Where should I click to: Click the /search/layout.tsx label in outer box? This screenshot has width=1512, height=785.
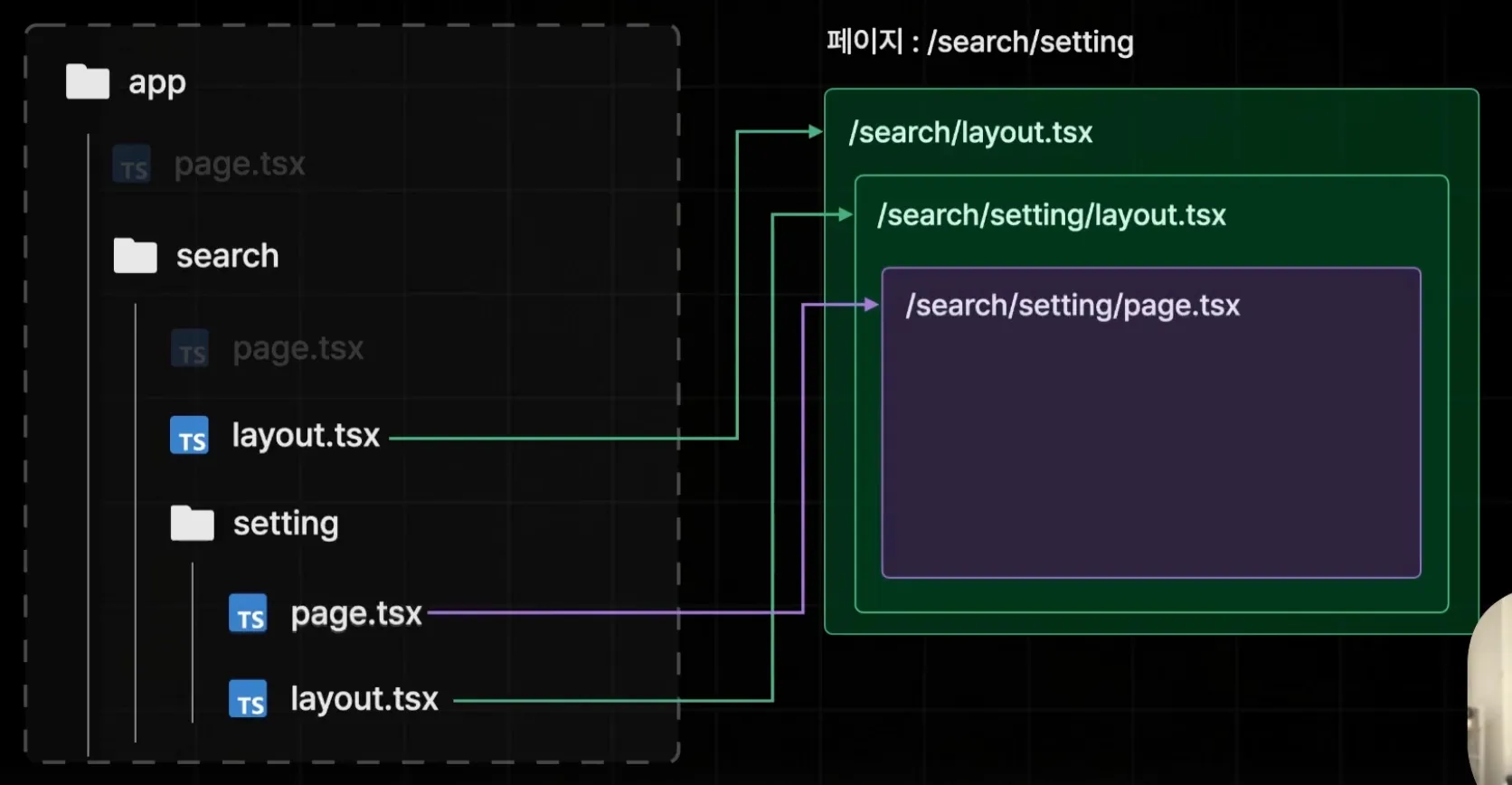[x=970, y=133]
